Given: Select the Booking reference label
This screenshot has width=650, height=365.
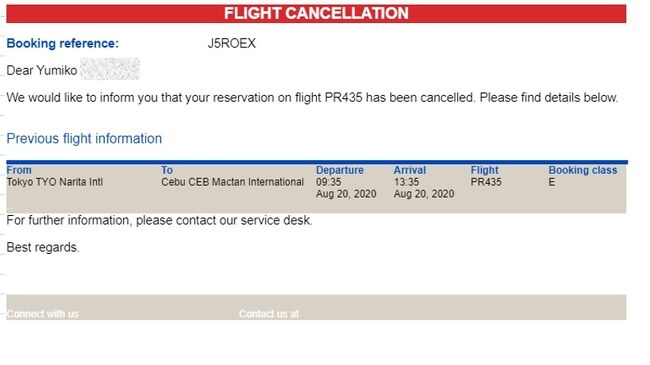Looking at the screenshot, I should pyautogui.click(x=63, y=44).
